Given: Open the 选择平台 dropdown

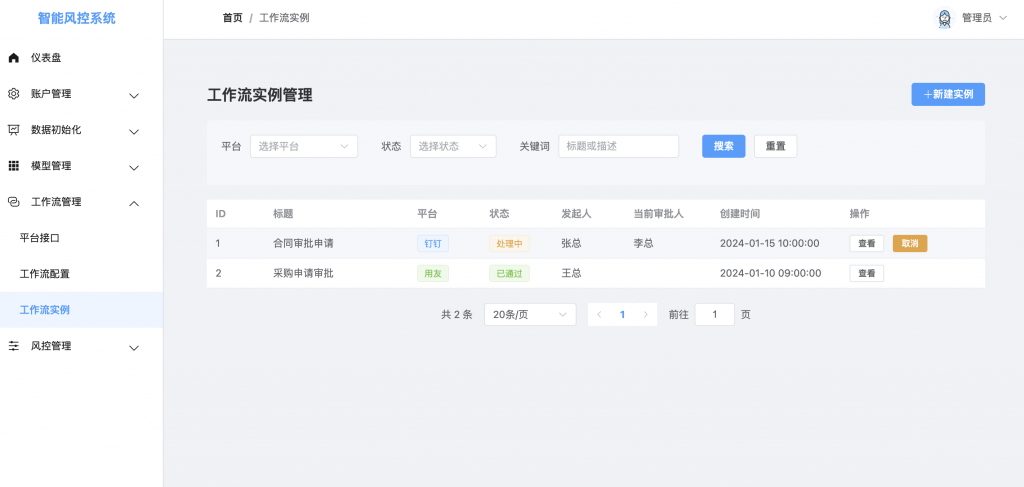Looking at the screenshot, I should coord(304,146).
